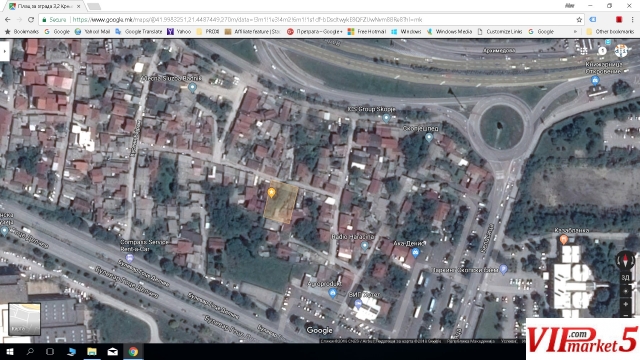Expand the collapsed side panel arrow
The width and height of the screenshot is (640, 360).
click(x=4, y=52)
